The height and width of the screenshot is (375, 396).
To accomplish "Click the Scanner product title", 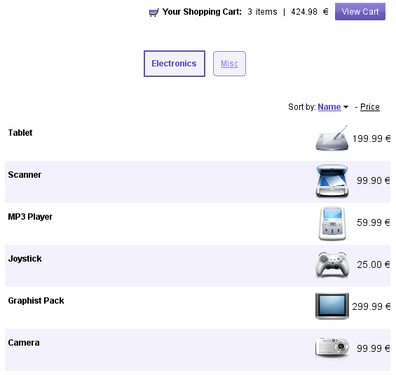I will pyautogui.click(x=24, y=175).
